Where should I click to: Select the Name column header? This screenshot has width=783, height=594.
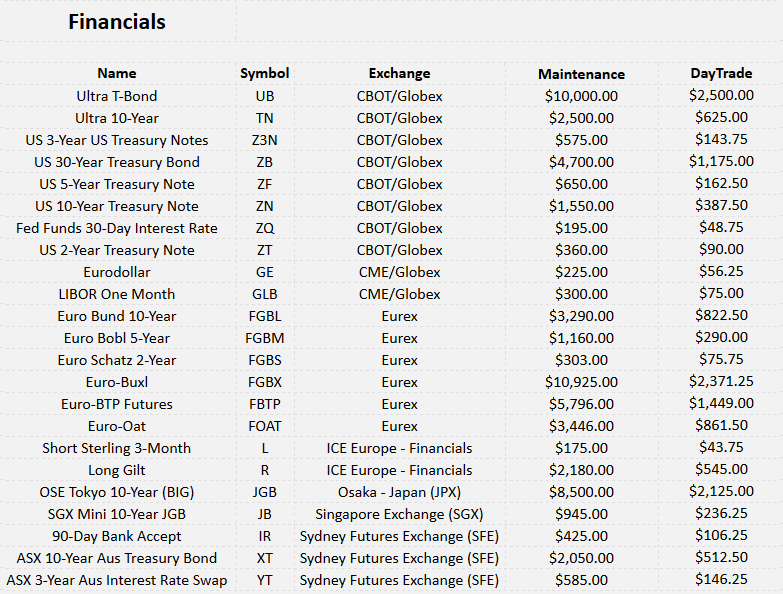(117, 73)
